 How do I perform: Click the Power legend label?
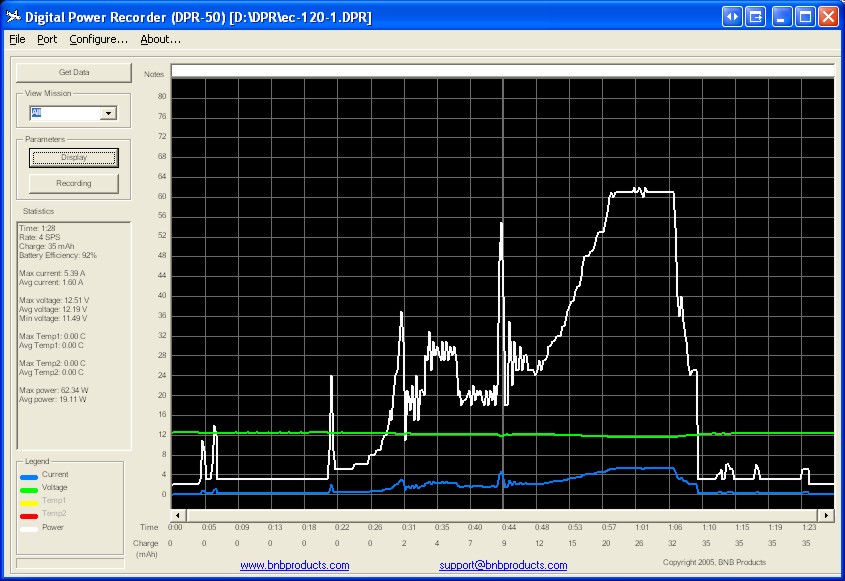point(53,527)
